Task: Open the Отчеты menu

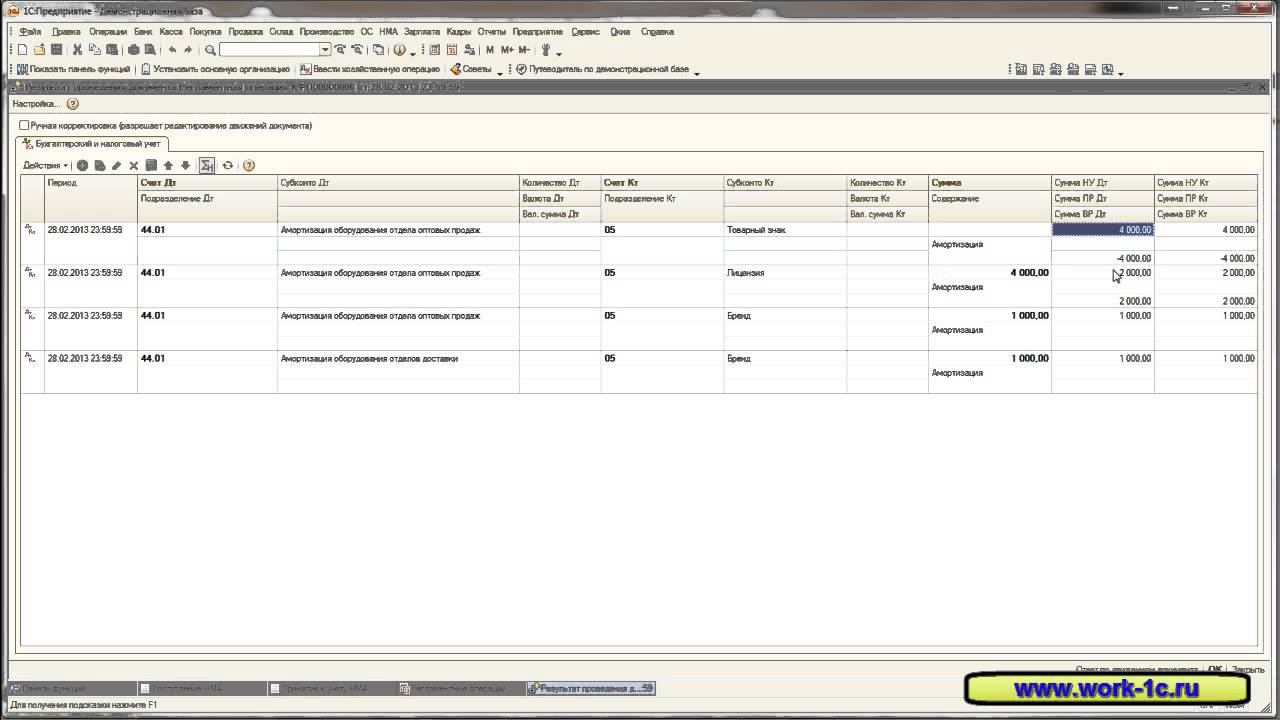Action: 492,32
